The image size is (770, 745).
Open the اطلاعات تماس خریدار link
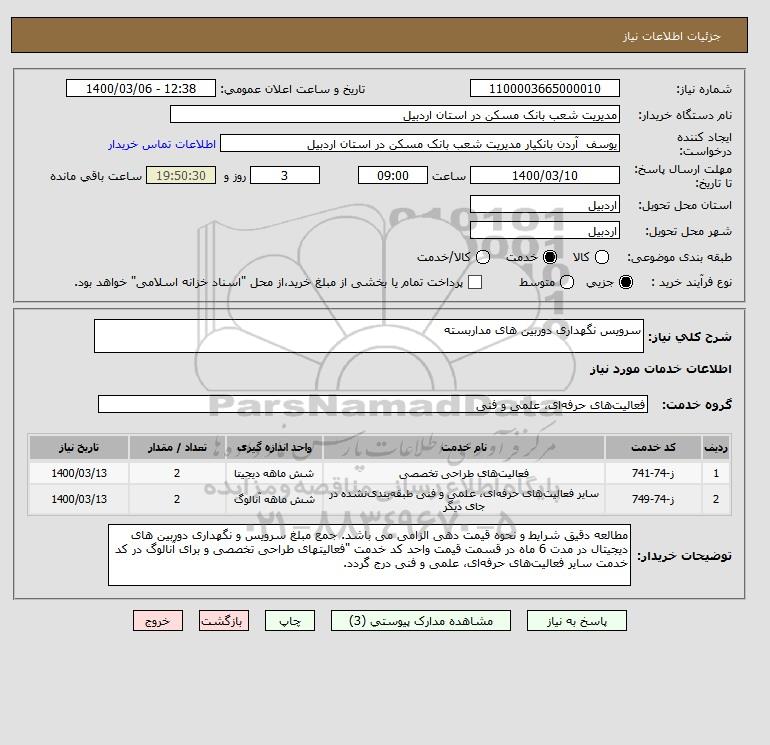[x=162, y=144]
